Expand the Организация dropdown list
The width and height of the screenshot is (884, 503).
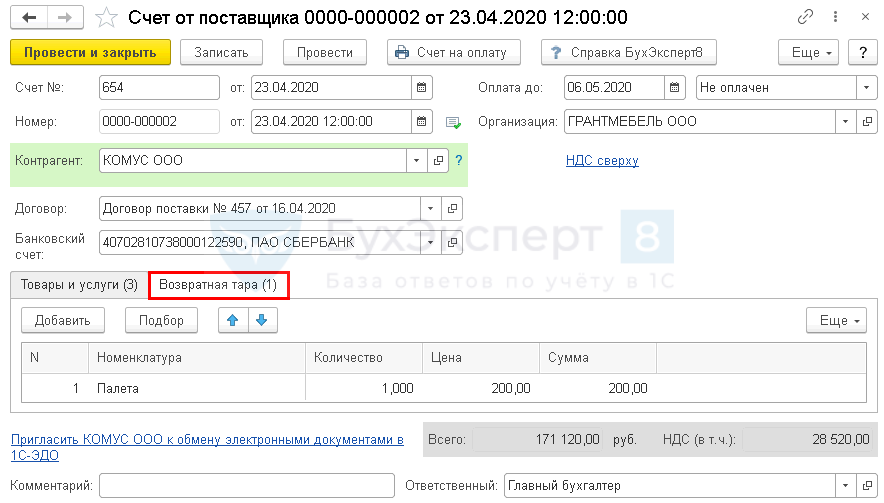click(x=846, y=122)
